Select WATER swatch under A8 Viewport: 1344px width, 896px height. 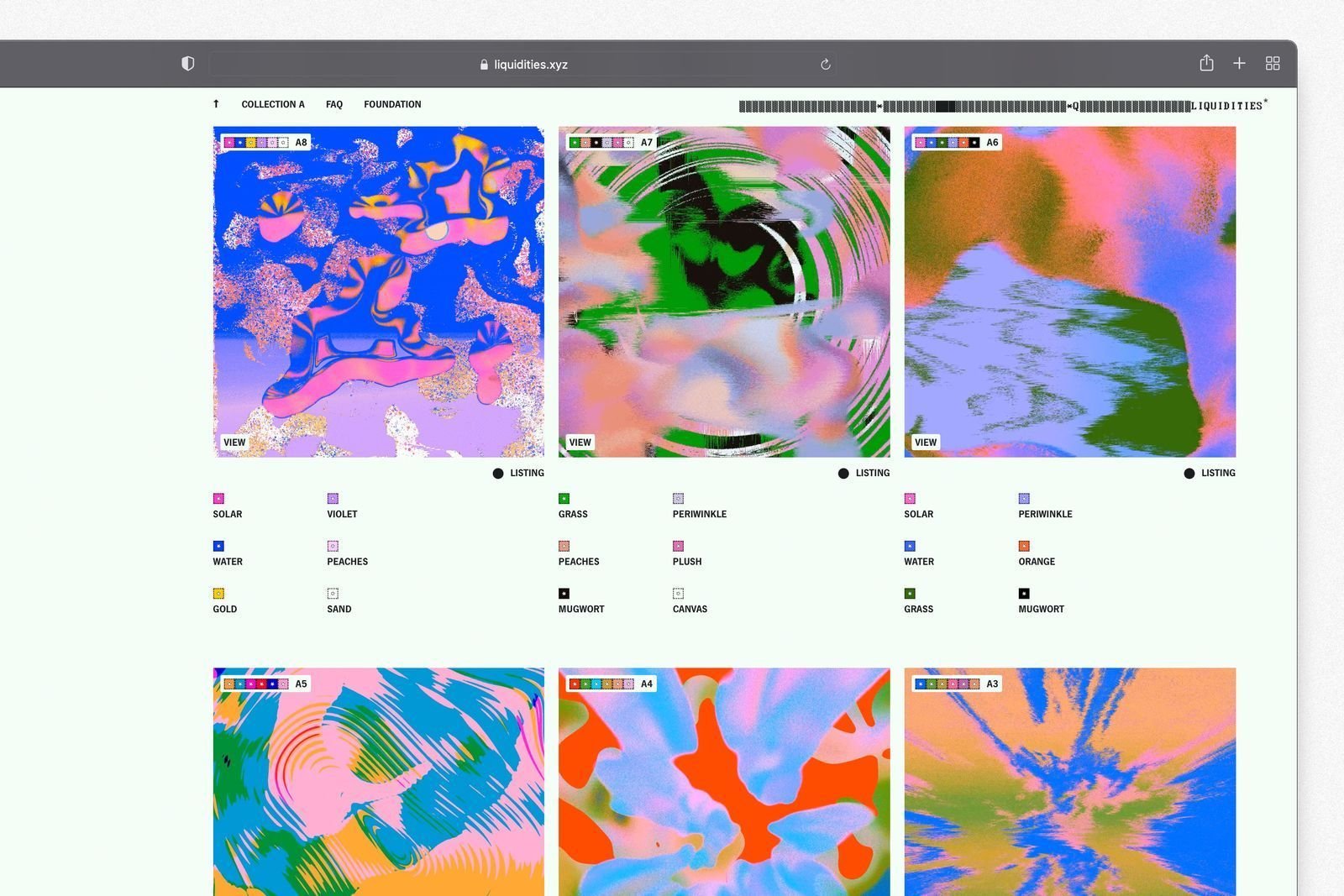click(218, 546)
